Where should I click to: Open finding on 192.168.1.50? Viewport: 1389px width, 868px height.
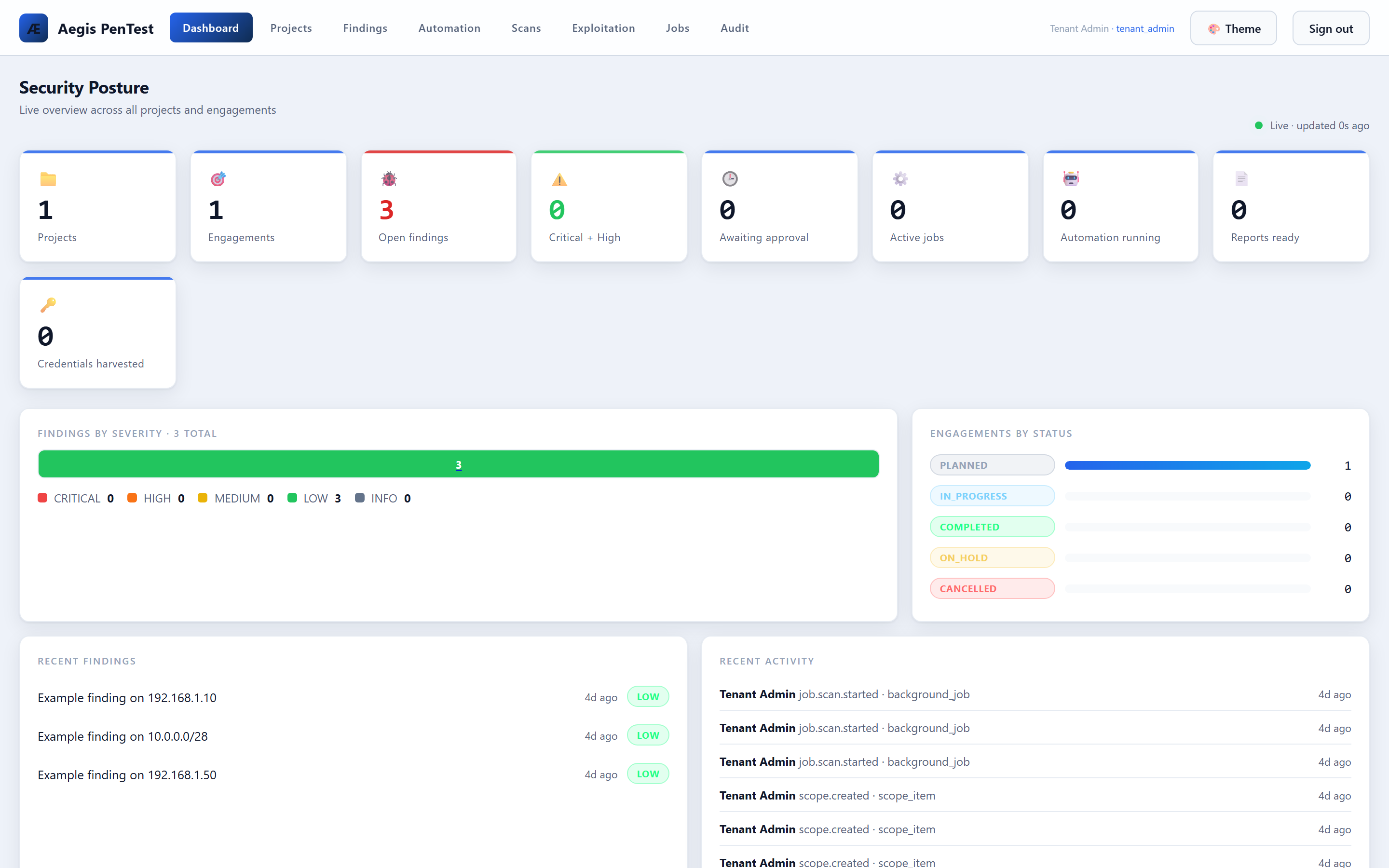coord(127,774)
